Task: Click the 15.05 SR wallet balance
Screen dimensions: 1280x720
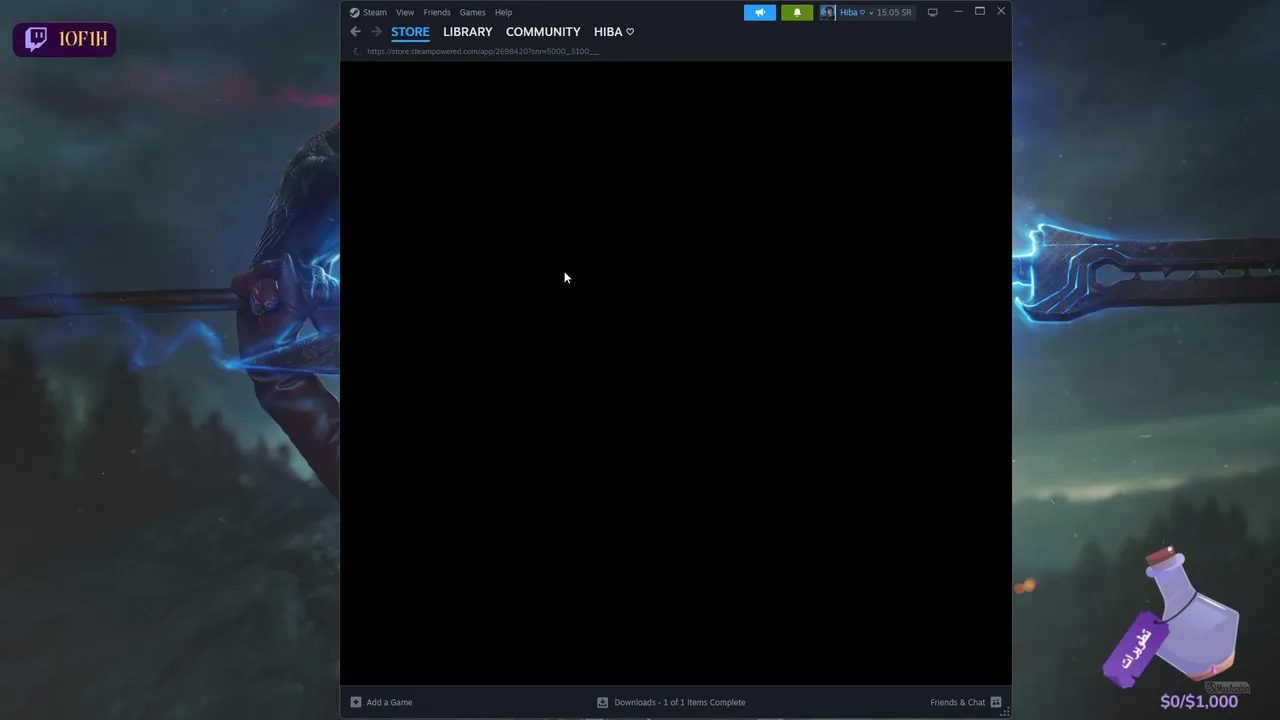Action: pos(894,12)
